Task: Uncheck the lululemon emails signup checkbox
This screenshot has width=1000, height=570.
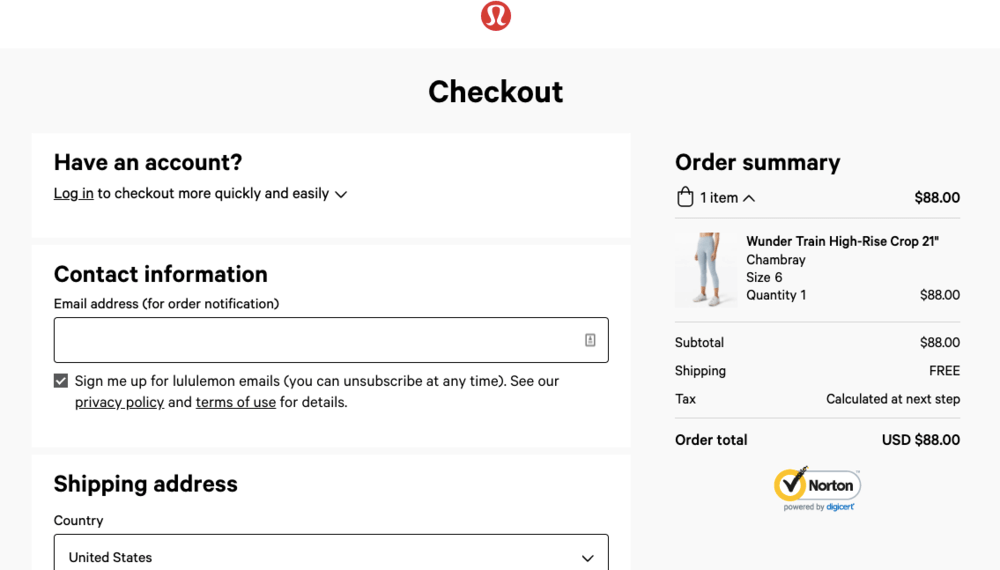Action: coord(61,381)
